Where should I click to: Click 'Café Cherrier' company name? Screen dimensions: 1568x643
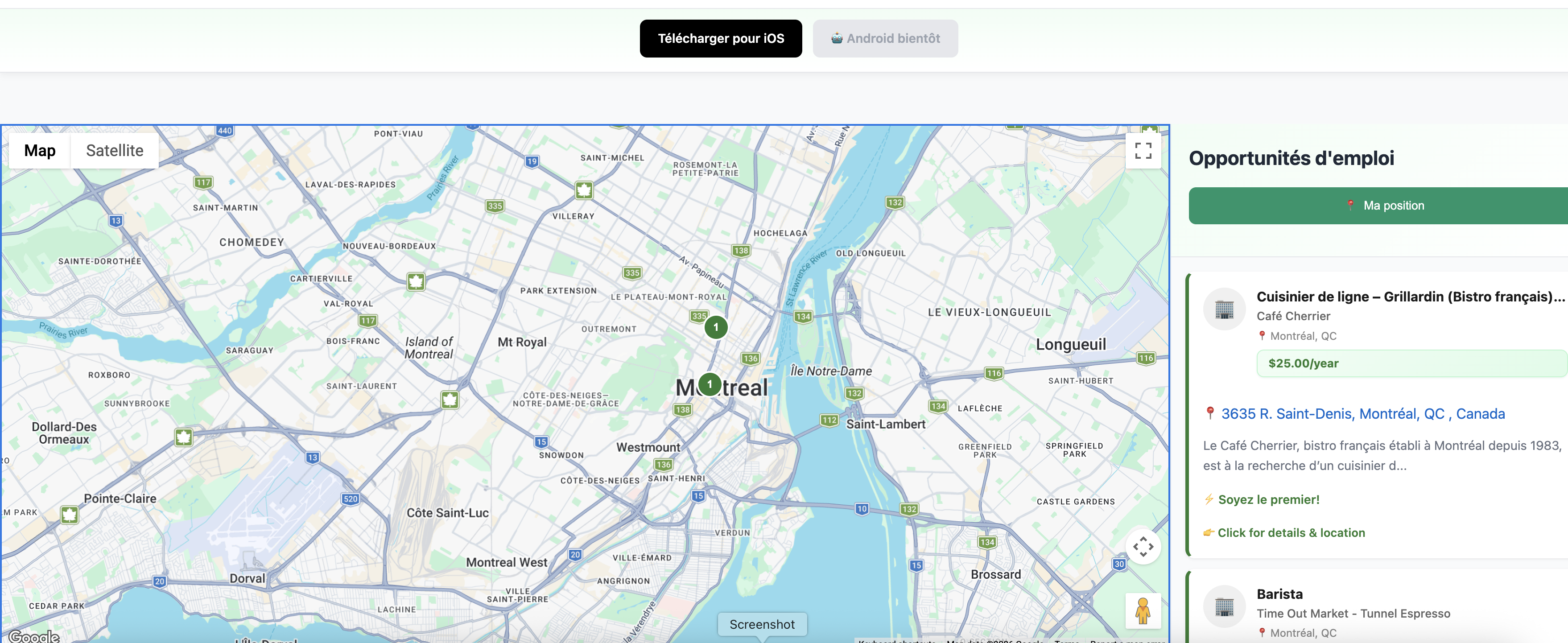tap(1293, 316)
